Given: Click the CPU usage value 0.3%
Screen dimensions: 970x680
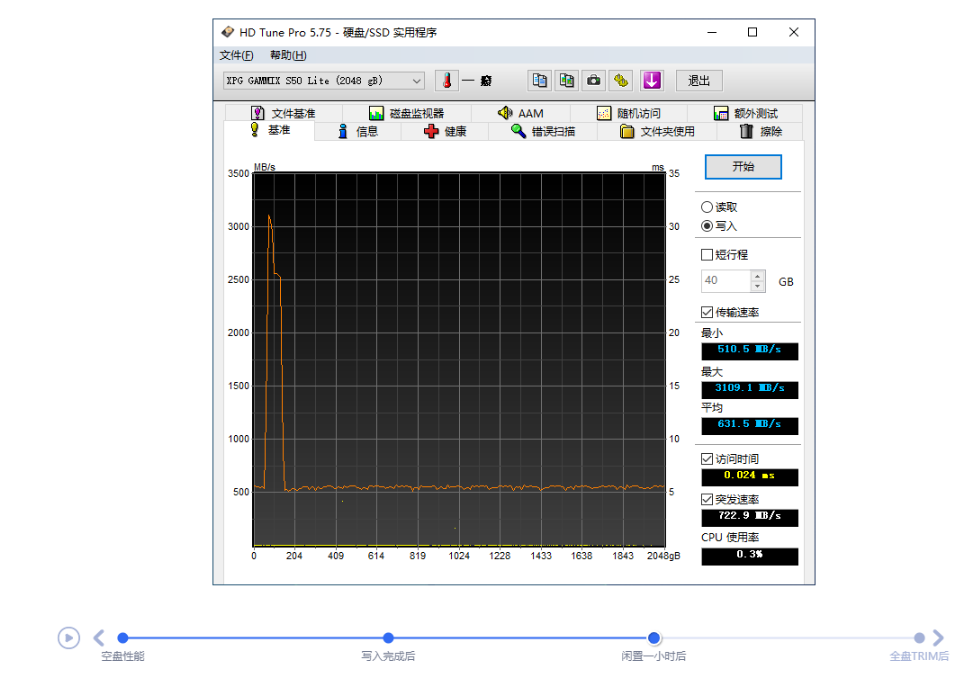Looking at the screenshot, I should tap(749, 556).
